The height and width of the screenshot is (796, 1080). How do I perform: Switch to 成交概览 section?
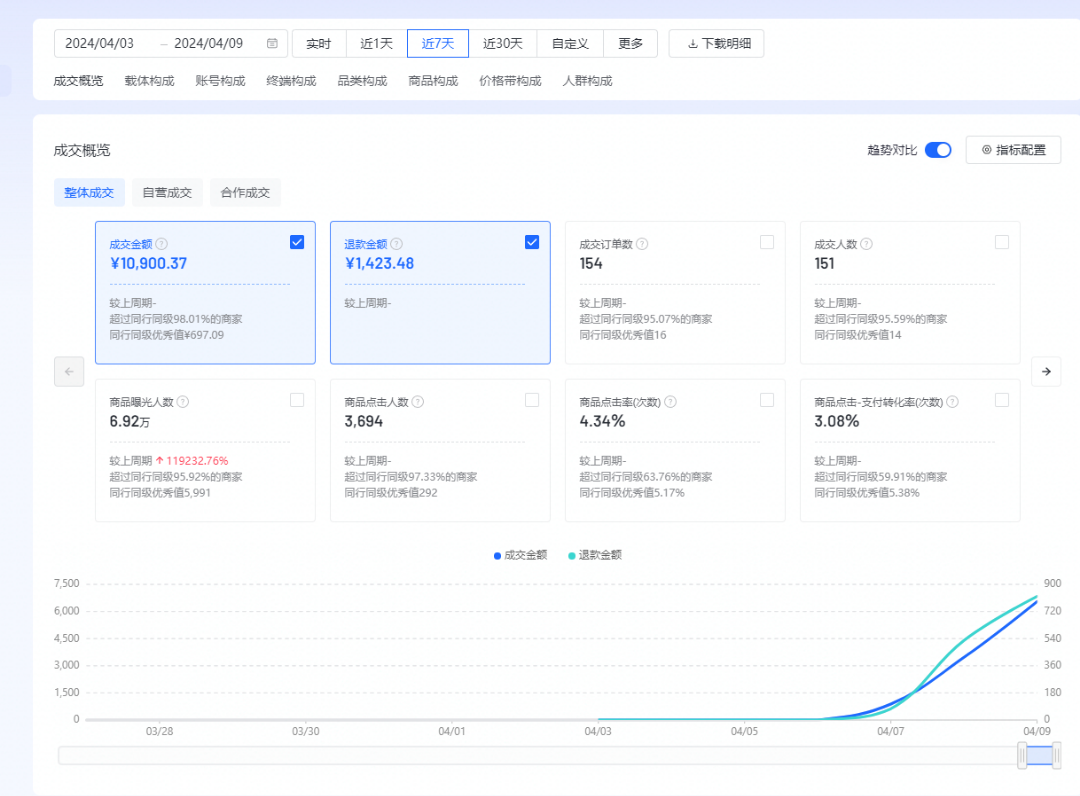tap(79, 81)
